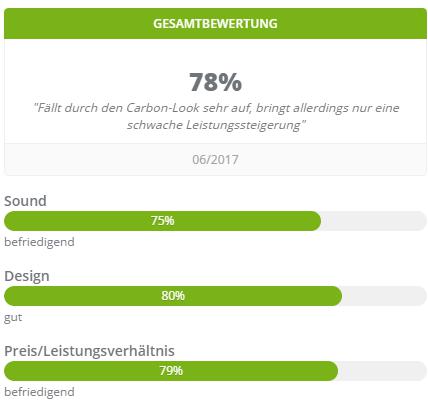Image resolution: width=428 pixels, height=403 pixels.
Task: Click the left green start of the Design bar
Action: point(15,296)
